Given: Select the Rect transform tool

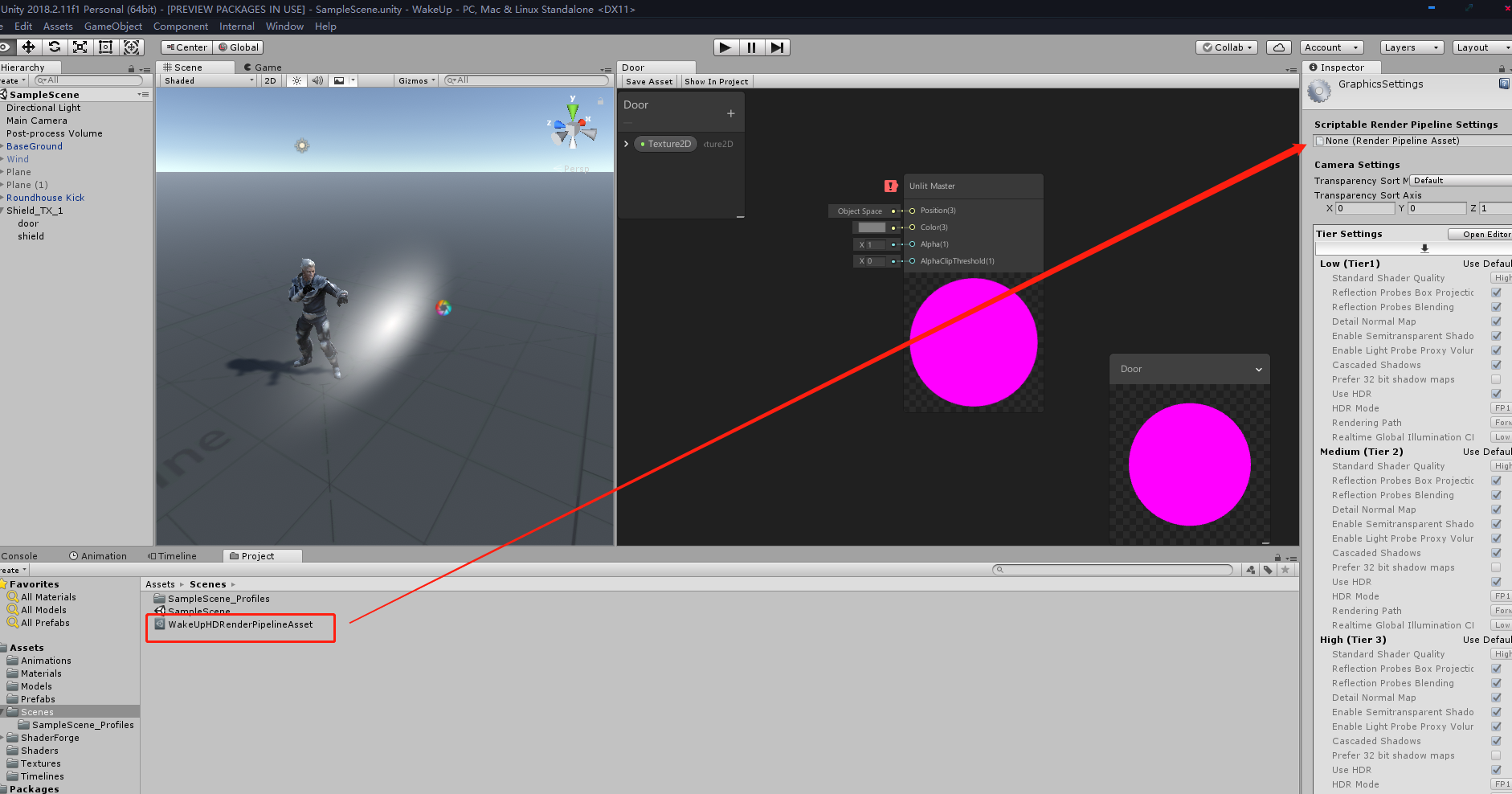Looking at the screenshot, I should (x=105, y=47).
